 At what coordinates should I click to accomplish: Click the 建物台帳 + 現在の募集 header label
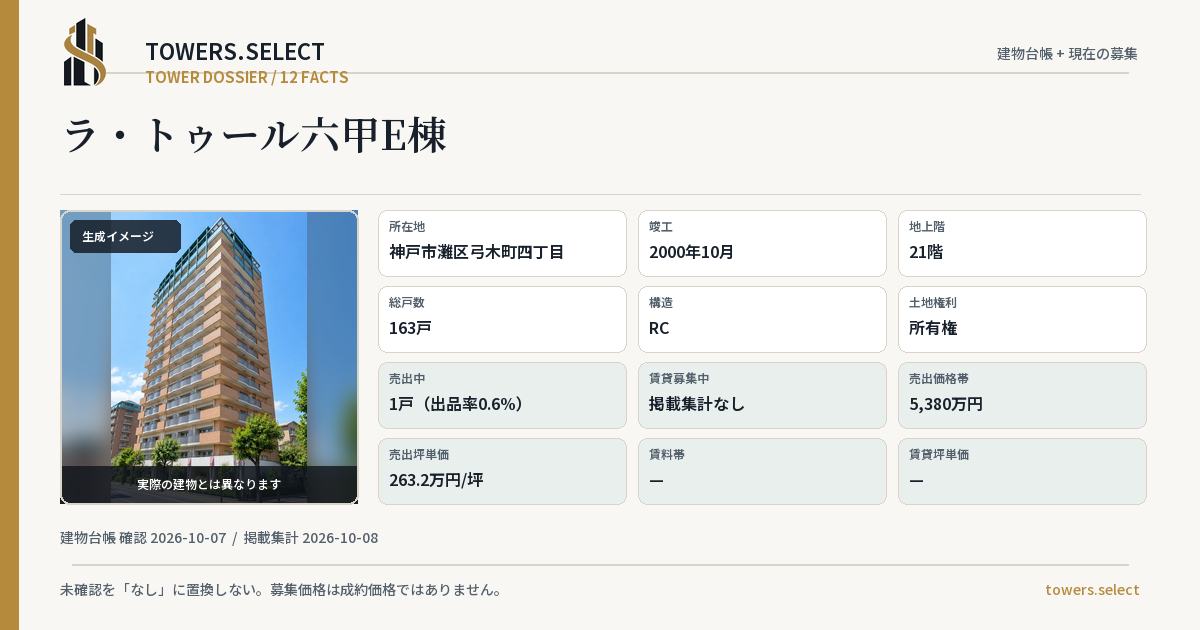tap(1067, 54)
